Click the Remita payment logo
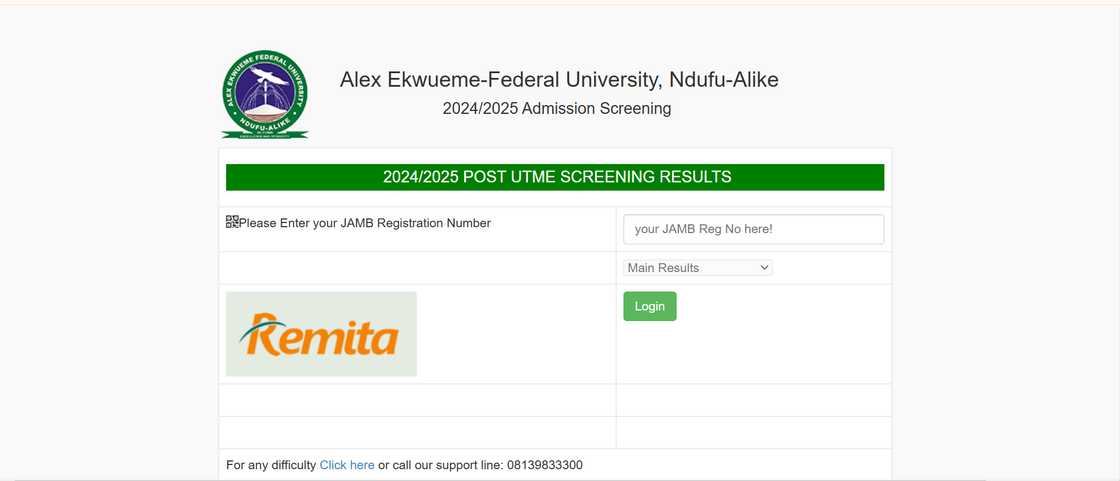The width and height of the screenshot is (1120, 481). (x=321, y=334)
